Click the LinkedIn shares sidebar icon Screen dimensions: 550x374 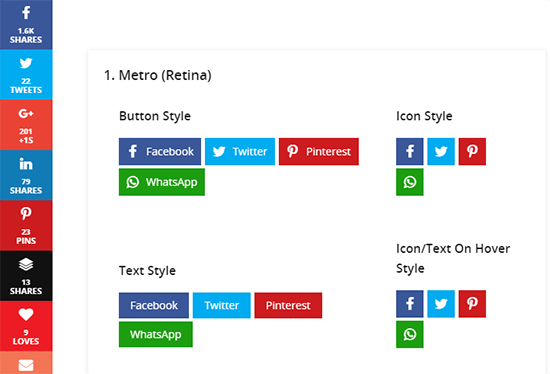click(x=26, y=175)
